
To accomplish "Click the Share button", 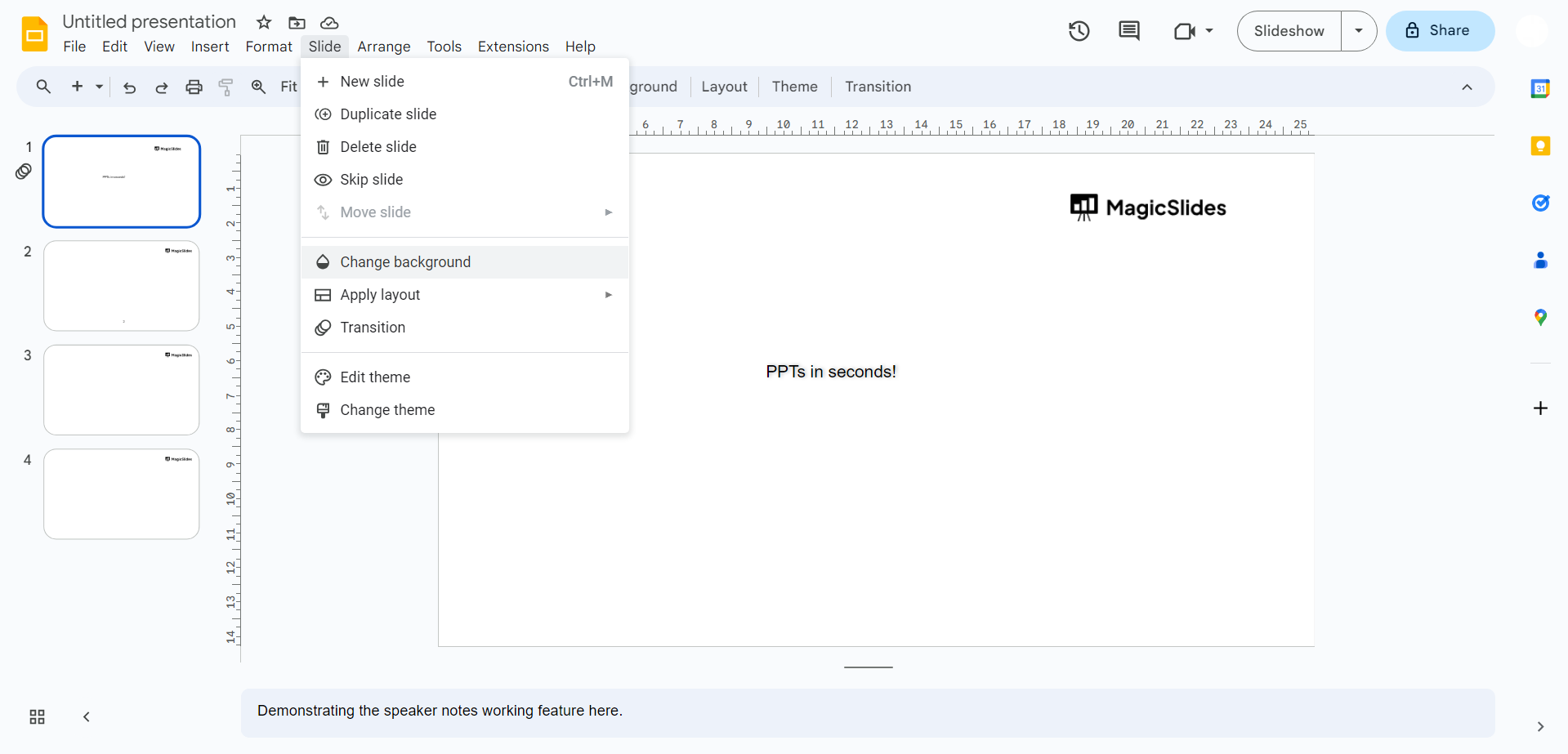I will (1440, 31).
